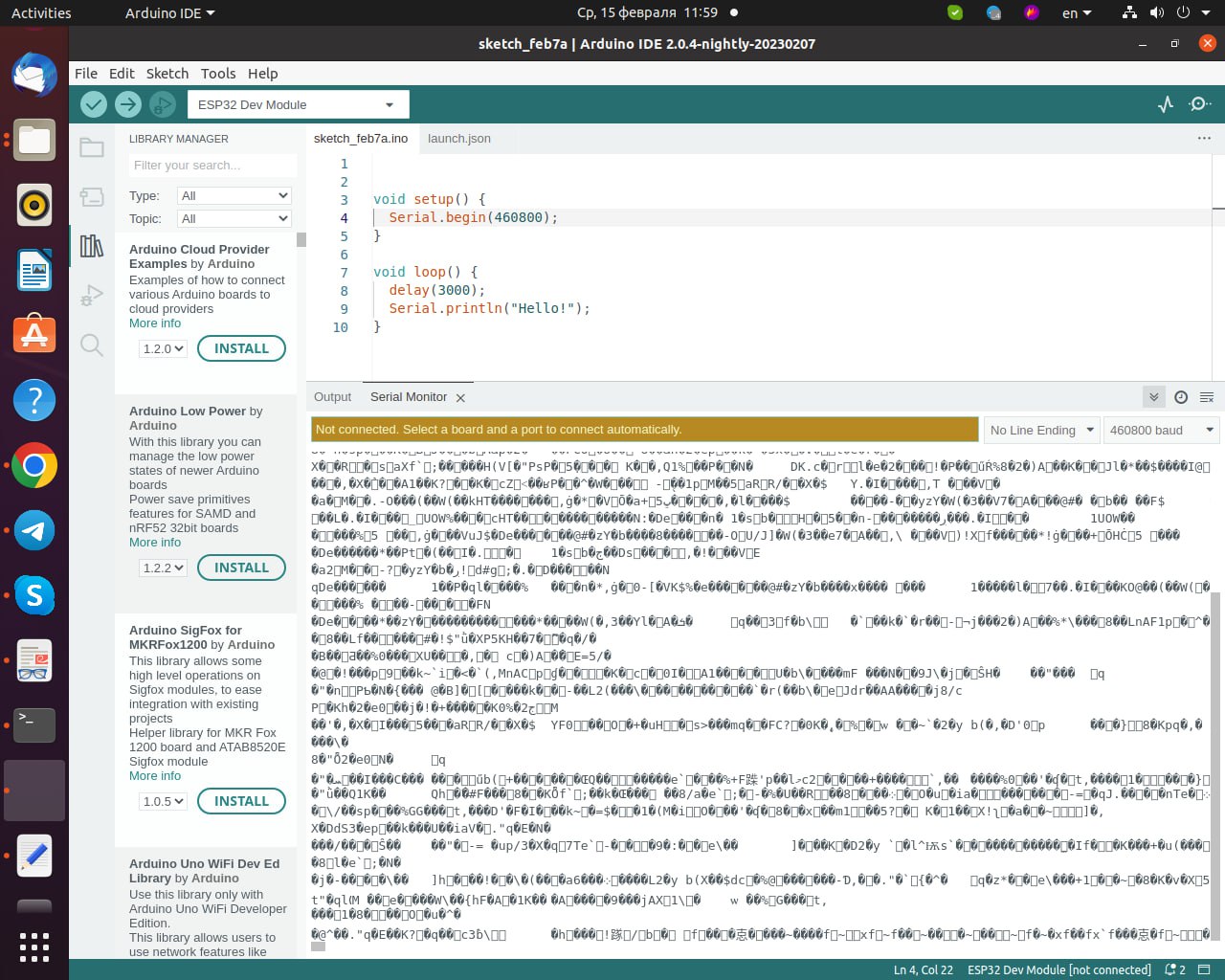Click the Upload arrow button
1225x980 pixels.
[128, 104]
